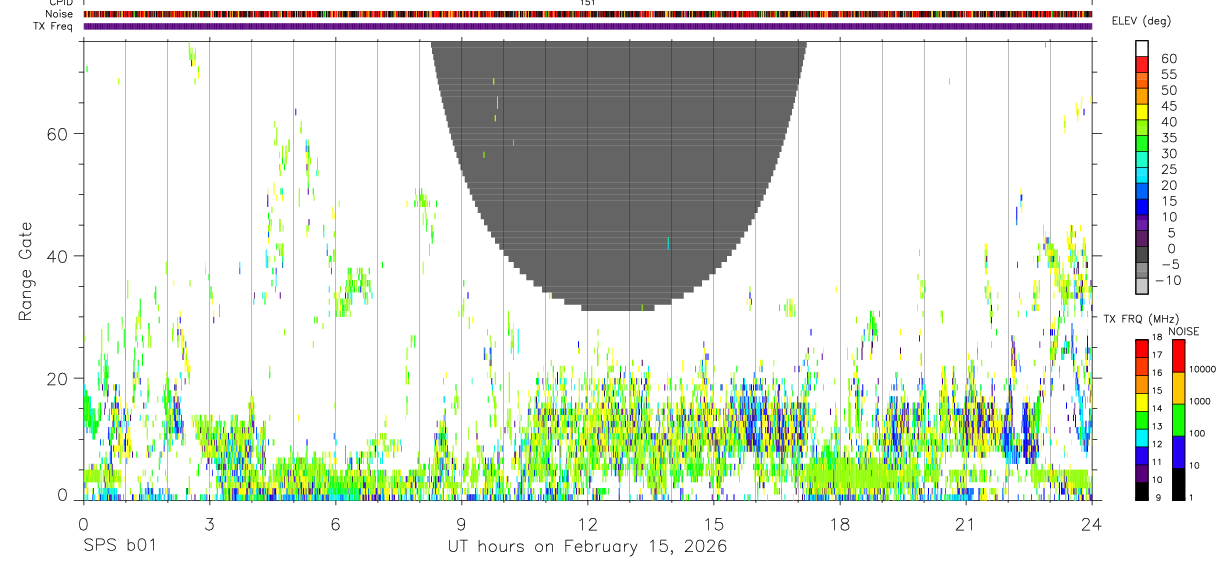Click the "TX FRQ (MHz)" legend title
Screen dimensions: 1228x567
click(x=1141, y=318)
